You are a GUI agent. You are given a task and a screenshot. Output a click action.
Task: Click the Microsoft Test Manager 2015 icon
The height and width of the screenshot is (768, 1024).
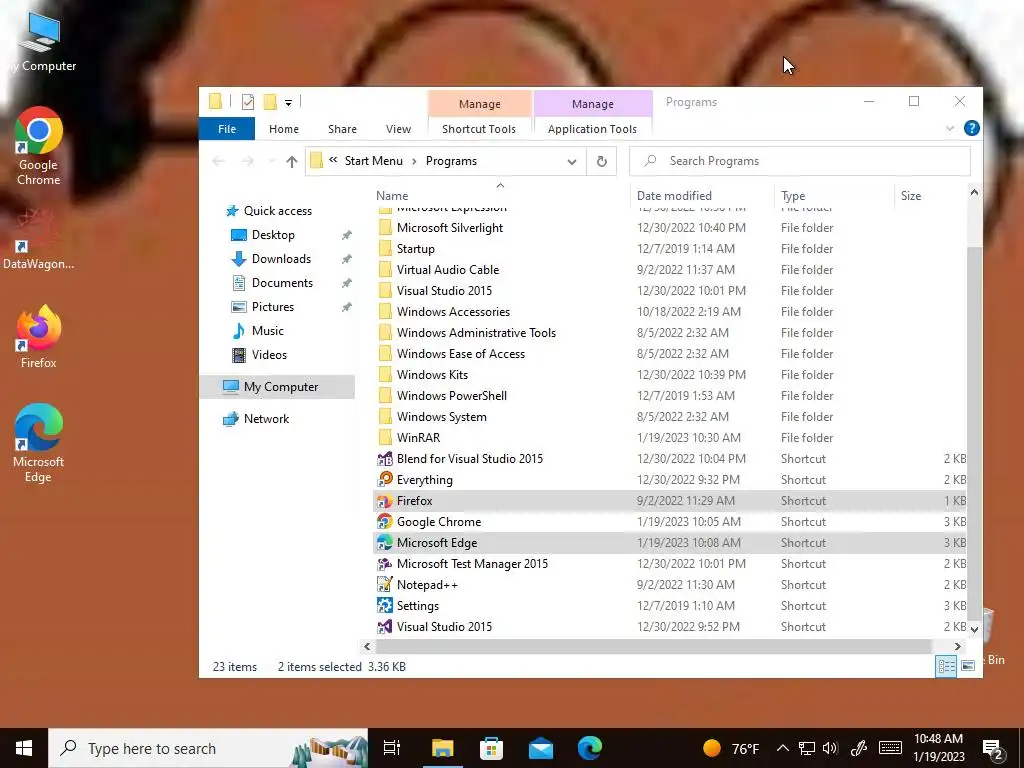click(385, 564)
